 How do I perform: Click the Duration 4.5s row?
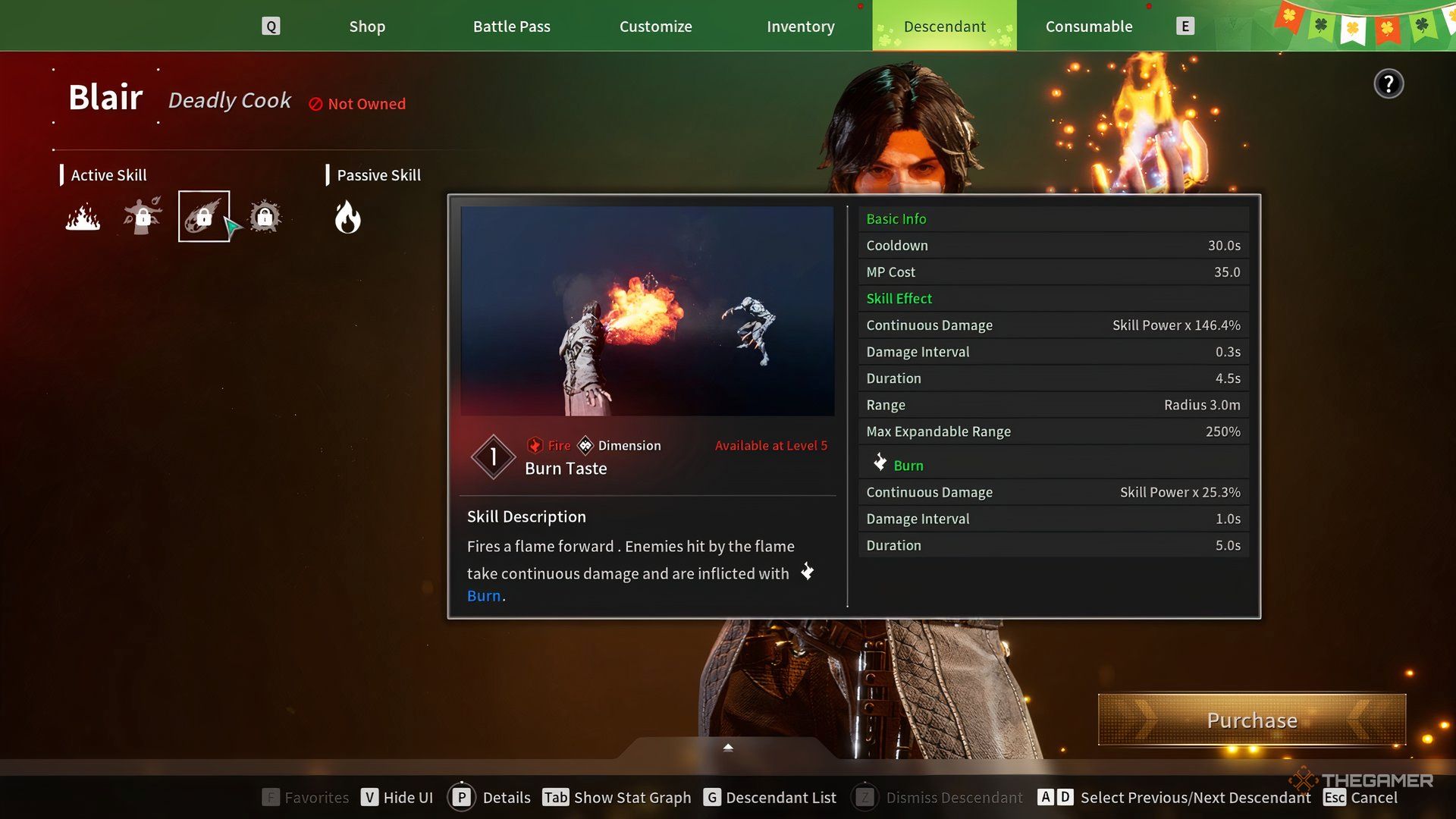(1053, 378)
